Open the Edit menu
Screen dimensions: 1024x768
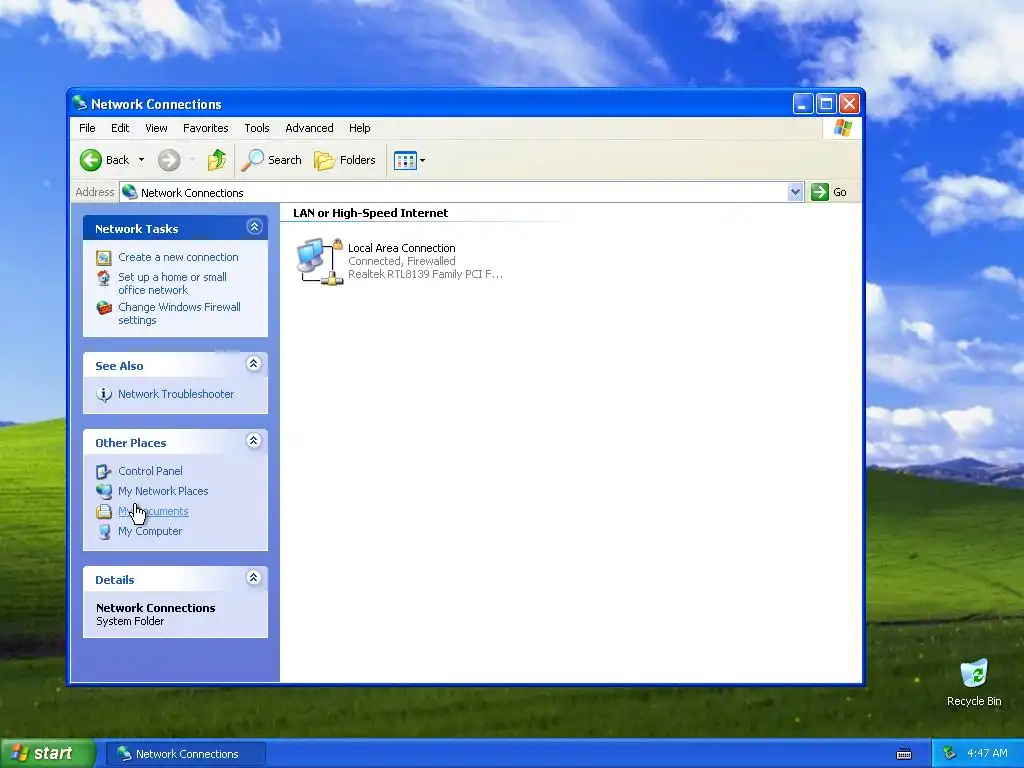pyautogui.click(x=120, y=128)
